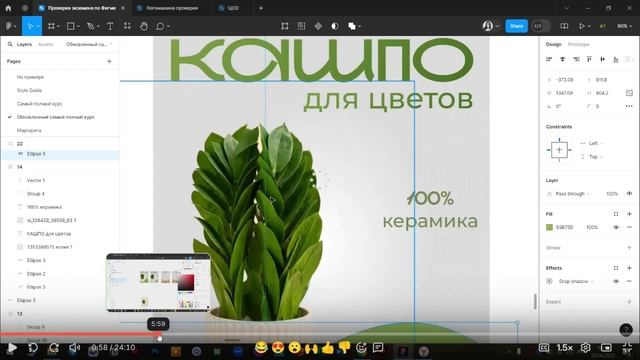
Task: Open Drop shadow effect settings icon
Action: pyautogui.click(x=549, y=281)
